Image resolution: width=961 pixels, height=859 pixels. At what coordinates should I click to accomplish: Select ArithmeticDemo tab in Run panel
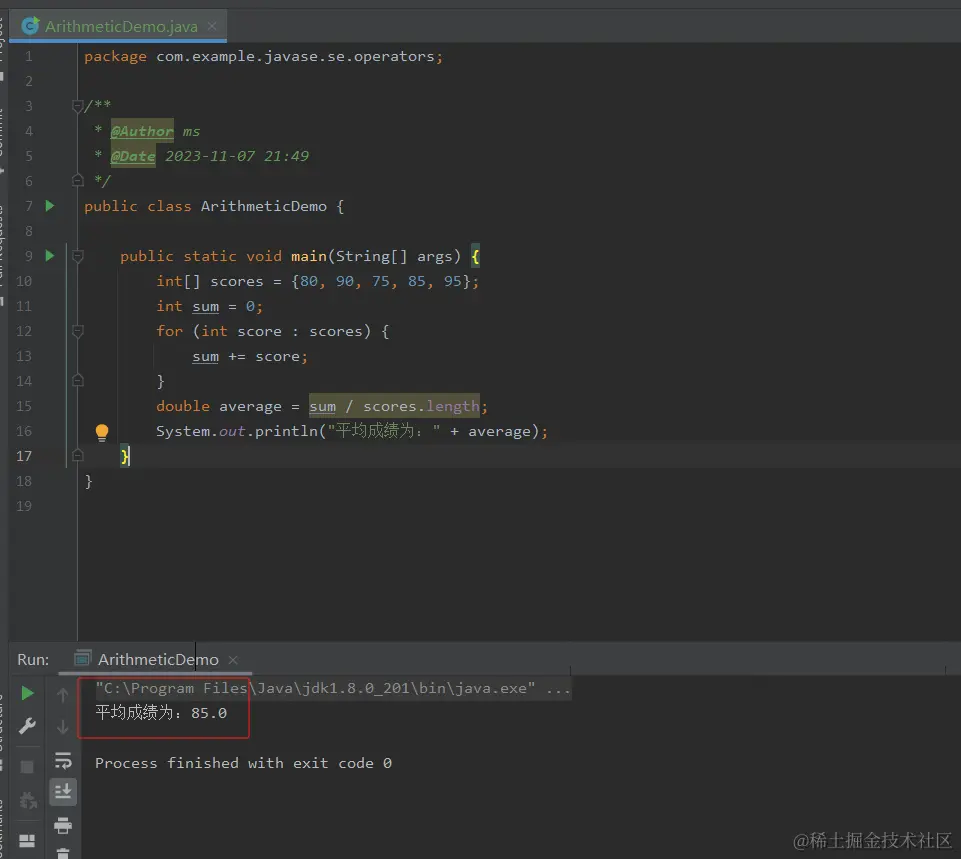(x=158, y=659)
